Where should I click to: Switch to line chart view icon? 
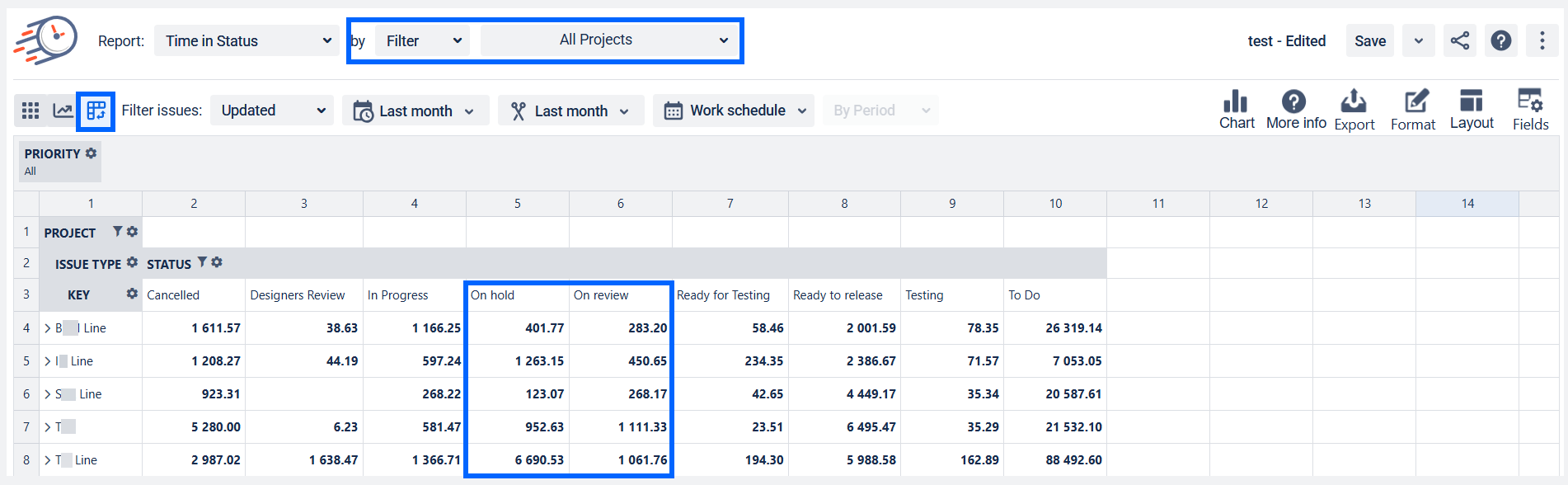[63, 111]
